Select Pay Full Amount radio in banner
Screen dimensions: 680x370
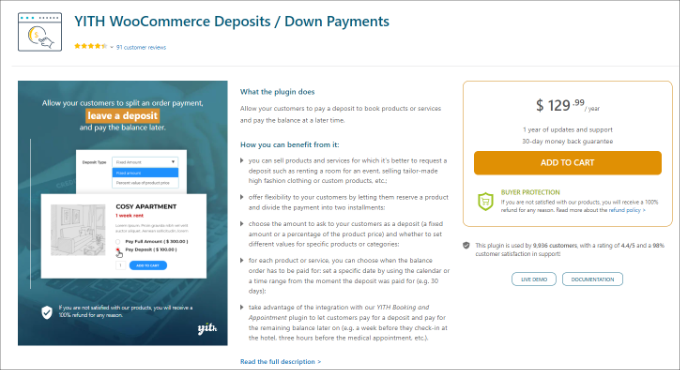click(118, 242)
